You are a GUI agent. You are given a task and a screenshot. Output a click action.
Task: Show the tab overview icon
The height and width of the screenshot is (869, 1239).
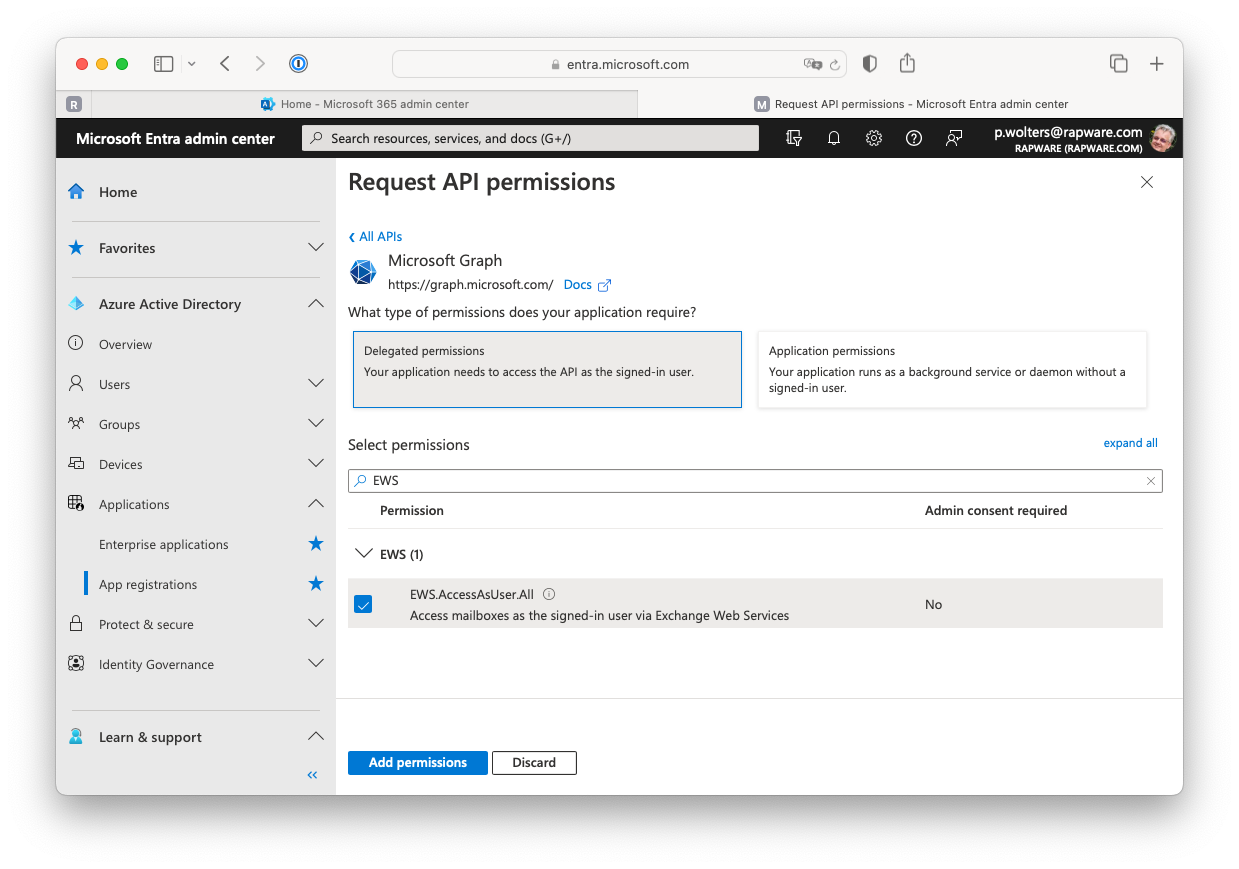click(x=1119, y=64)
